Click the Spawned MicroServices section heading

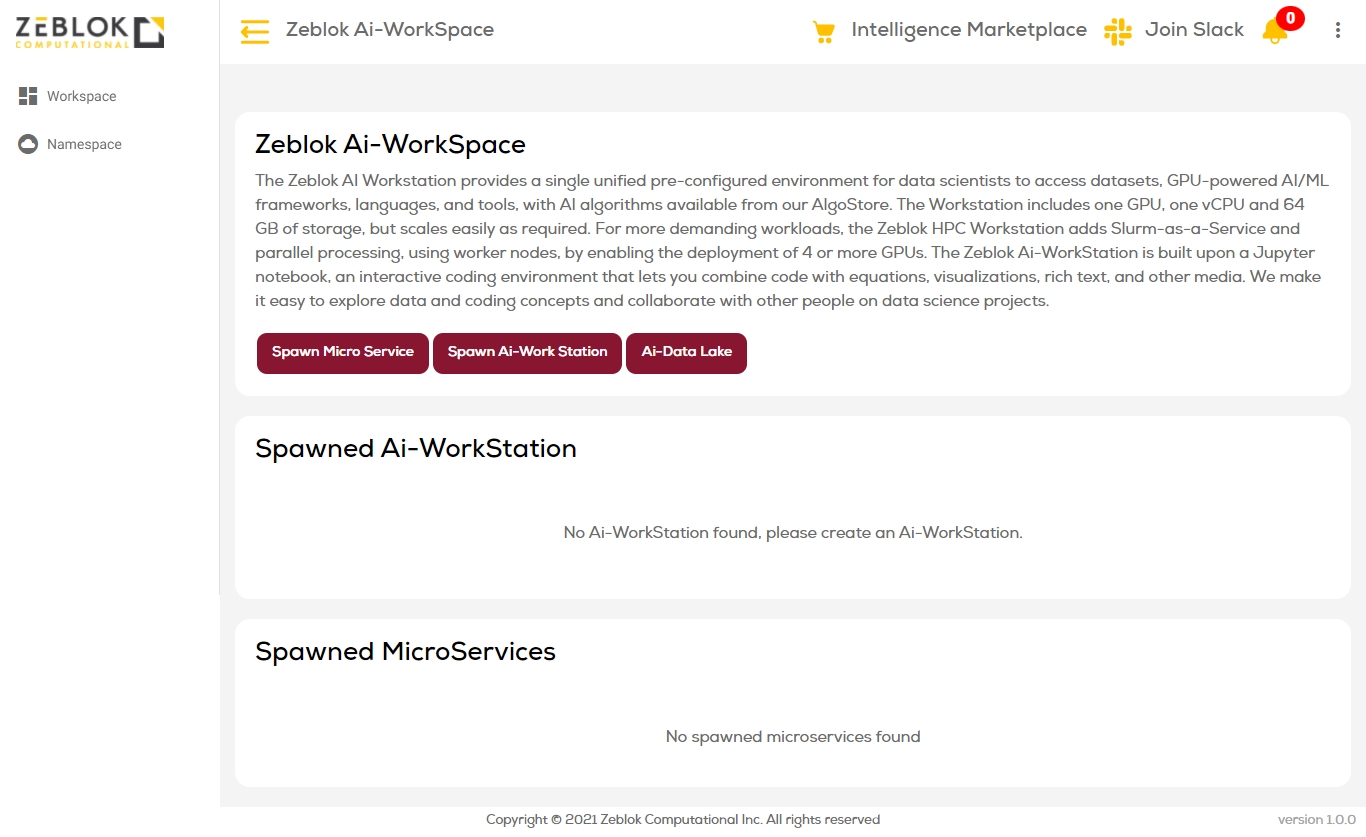[x=405, y=652]
